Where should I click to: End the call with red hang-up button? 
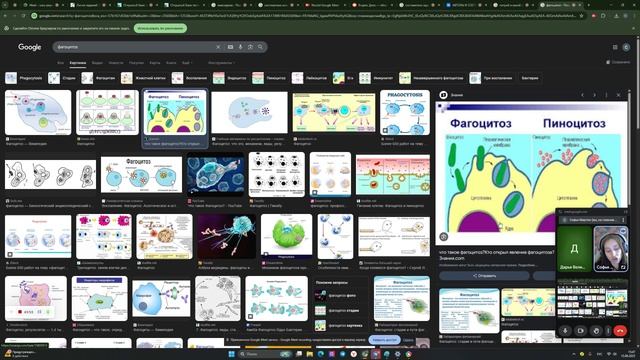[620, 331]
